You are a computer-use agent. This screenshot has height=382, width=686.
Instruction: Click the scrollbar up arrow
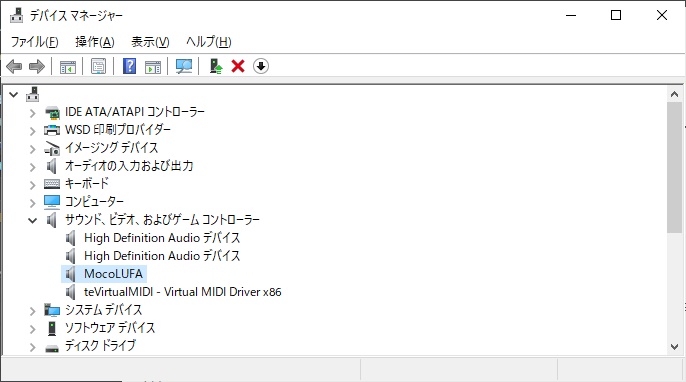(x=674, y=94)
